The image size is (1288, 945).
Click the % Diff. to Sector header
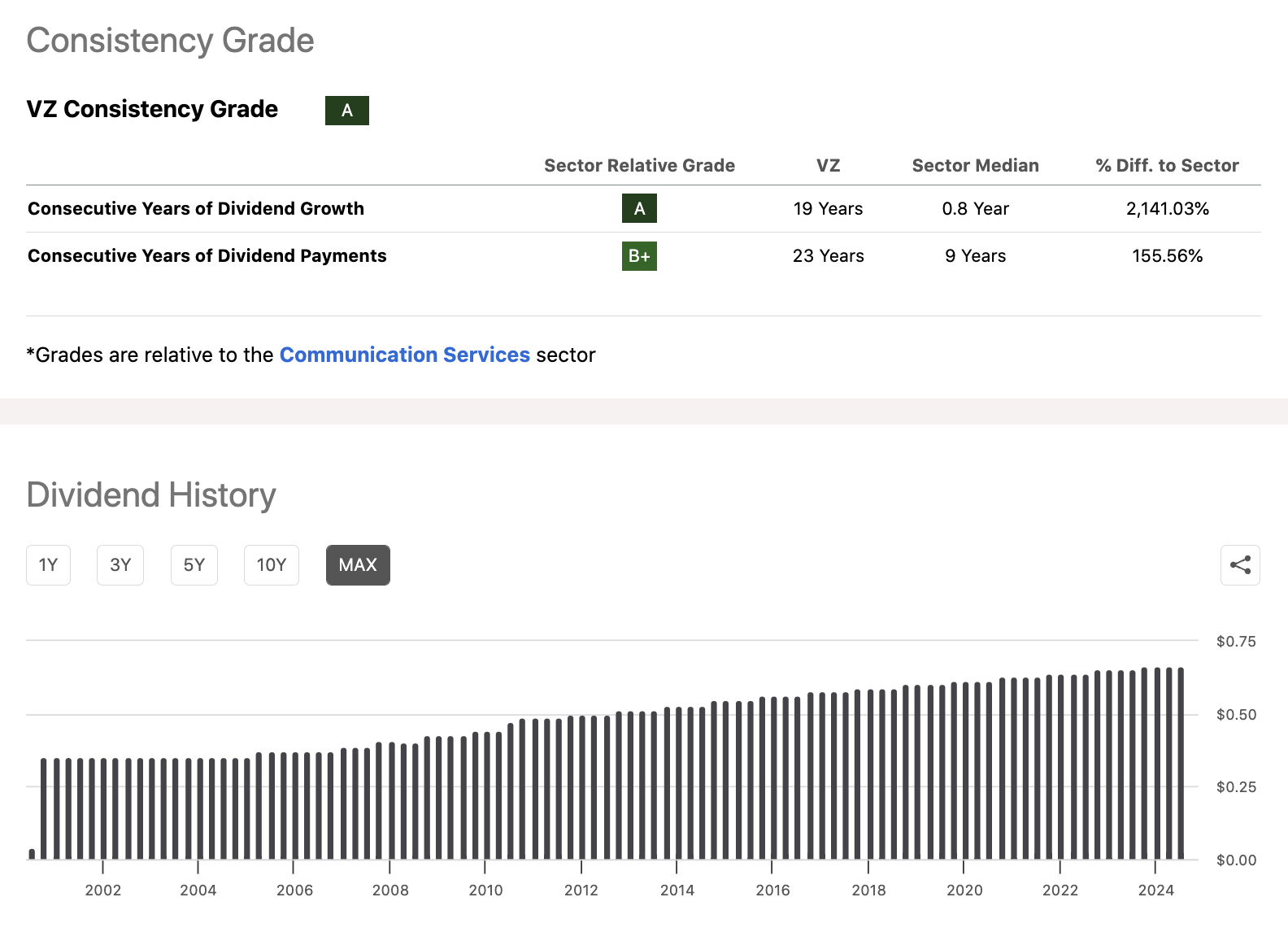pos(1167,166)
